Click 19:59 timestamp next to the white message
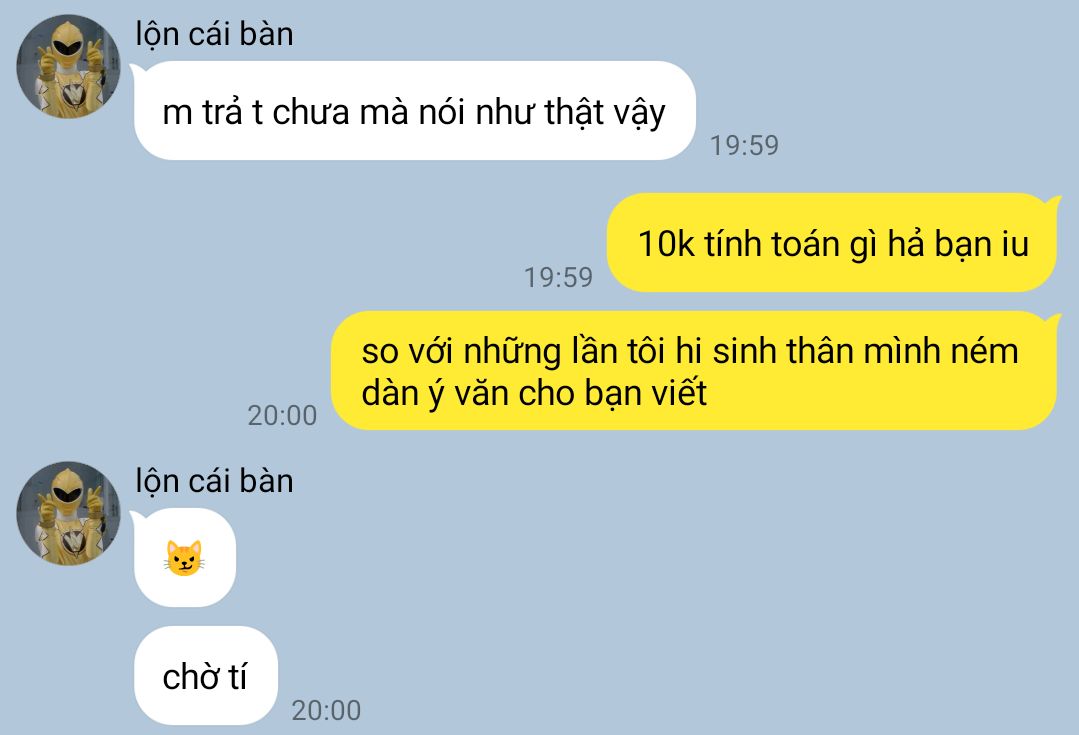Image resolution: width=1079 pixels, height=735 pixels. [744, 145]
